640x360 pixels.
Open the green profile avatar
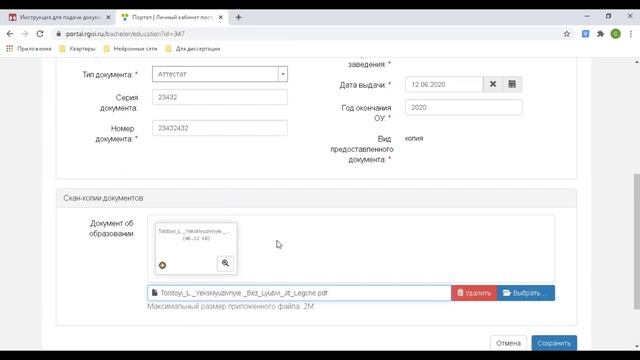tap(616, 34)
